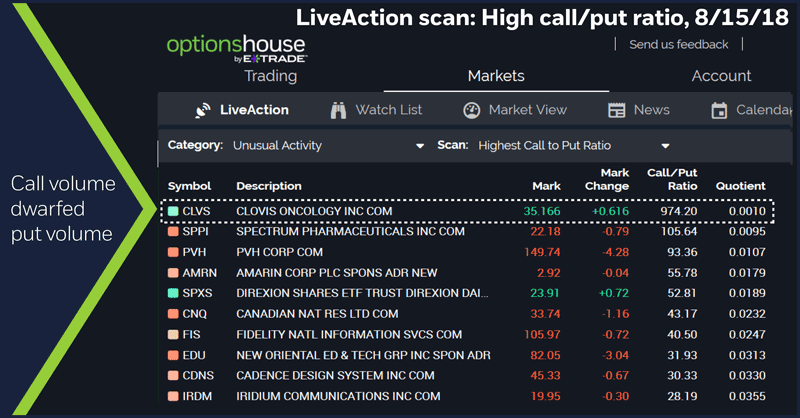This screenshot has width=800, height=418.
Task: Sort by Call/Put Ratio column header
Action: (672, 179)
